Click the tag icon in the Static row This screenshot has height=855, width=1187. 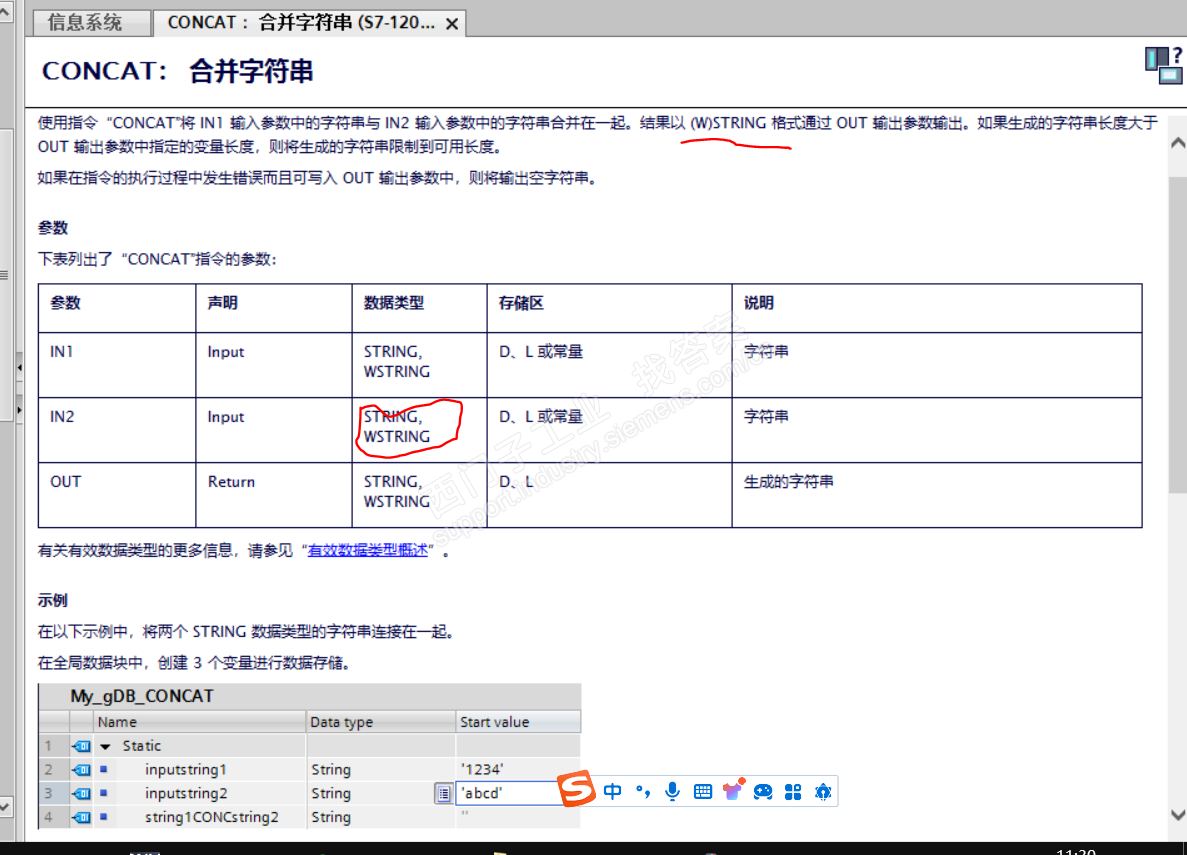pos(81,746)
